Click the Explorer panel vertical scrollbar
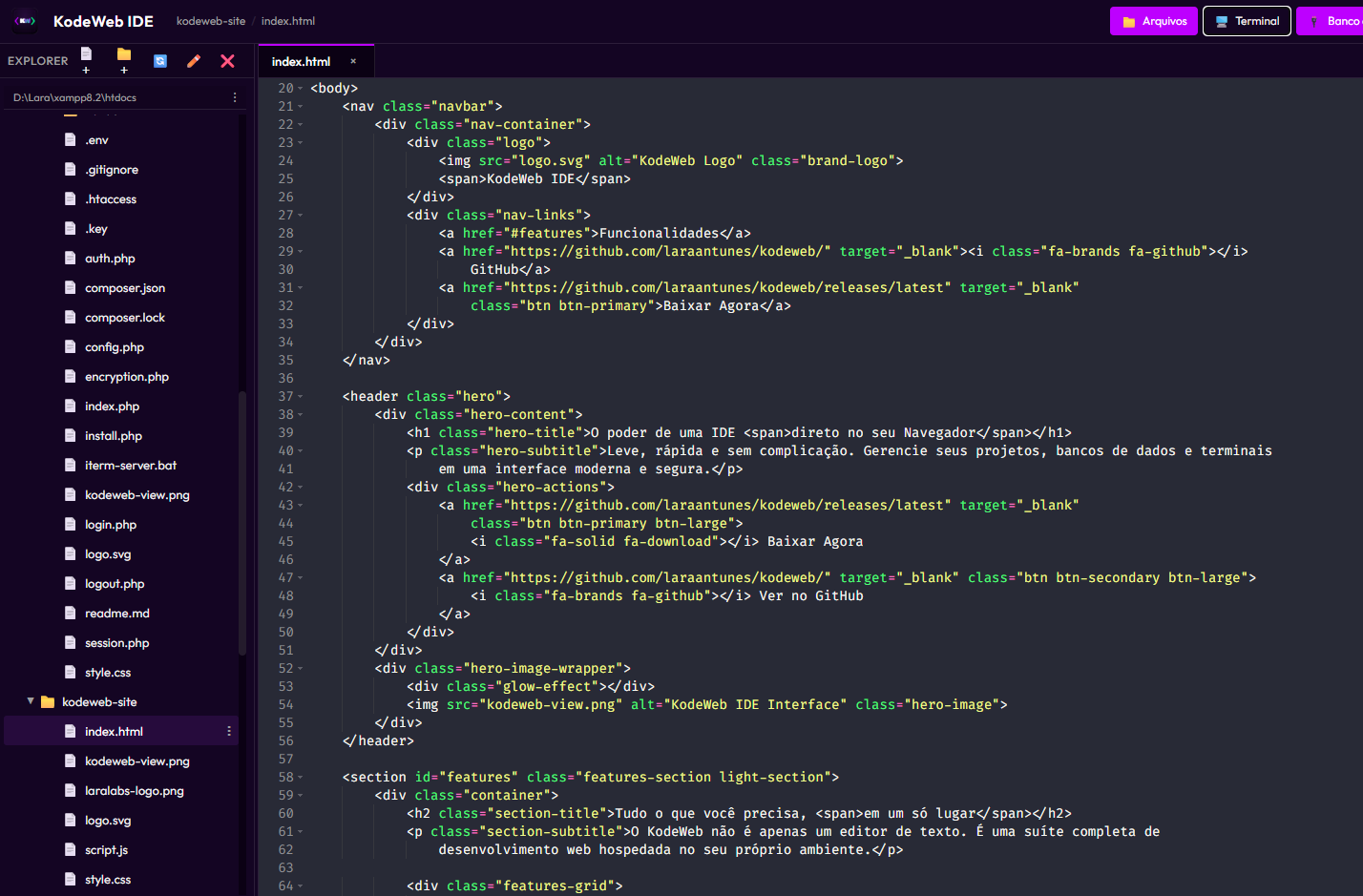Viewport: 1363px width, 896px height. coord(242,523)
